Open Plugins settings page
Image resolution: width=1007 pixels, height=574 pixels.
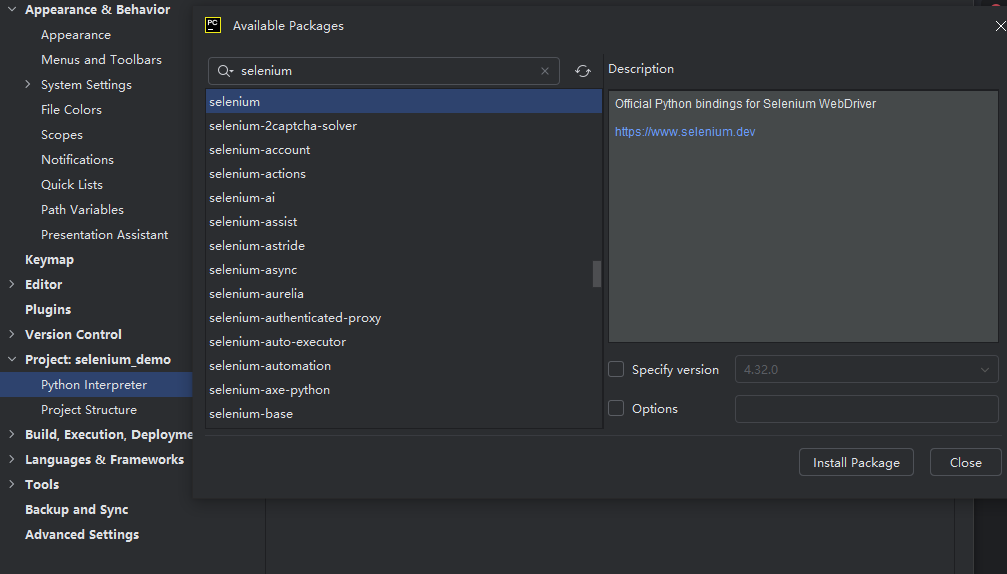[48, 309]
